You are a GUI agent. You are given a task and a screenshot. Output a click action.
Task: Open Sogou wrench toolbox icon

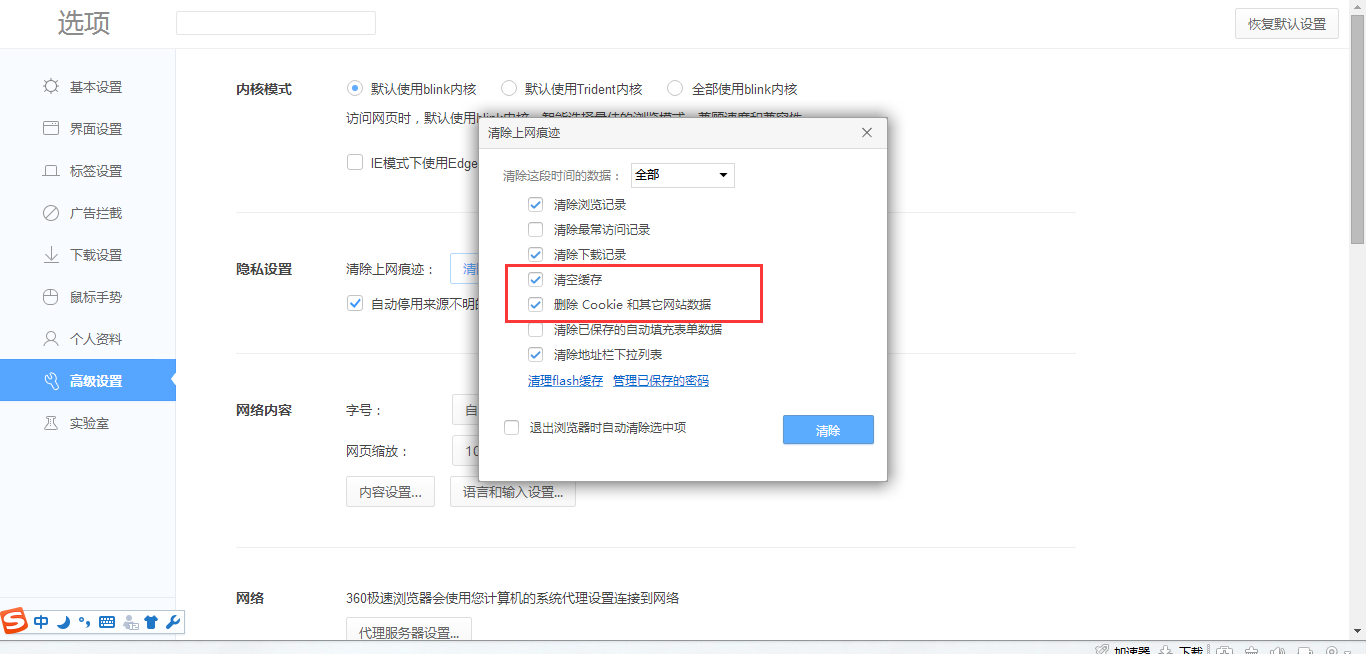pos(172,622)
